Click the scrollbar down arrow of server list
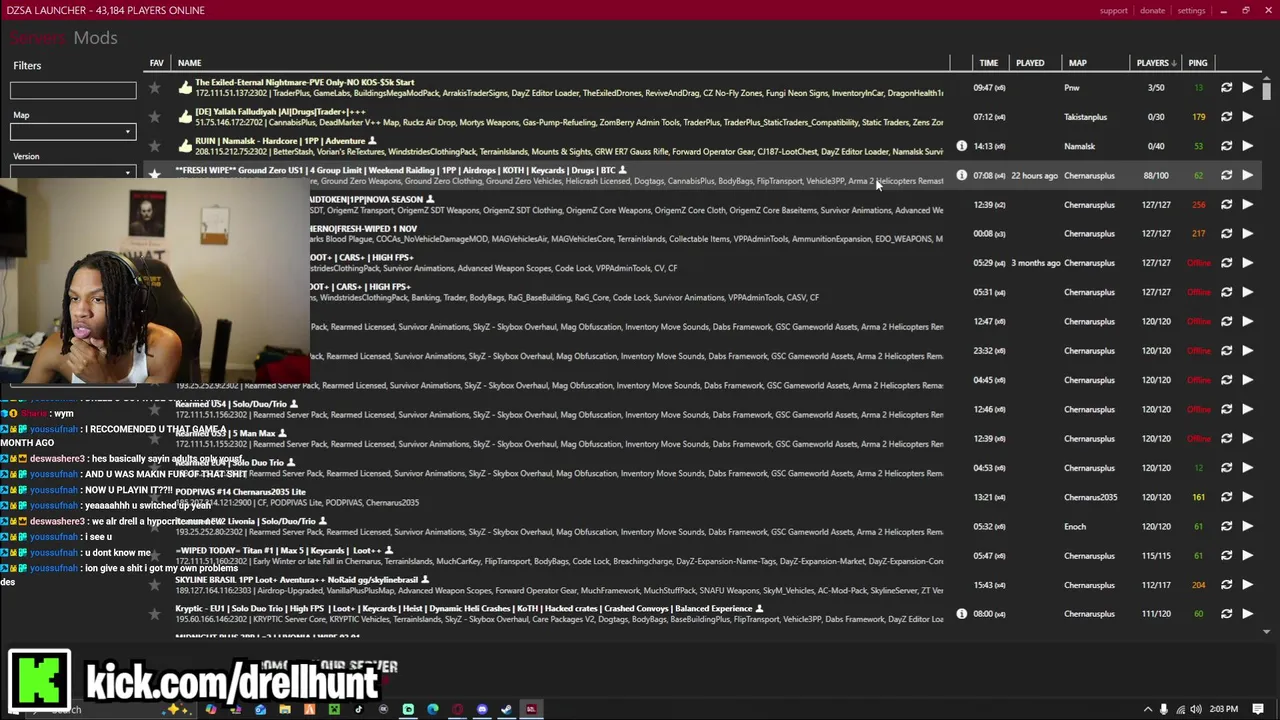 1267,632
